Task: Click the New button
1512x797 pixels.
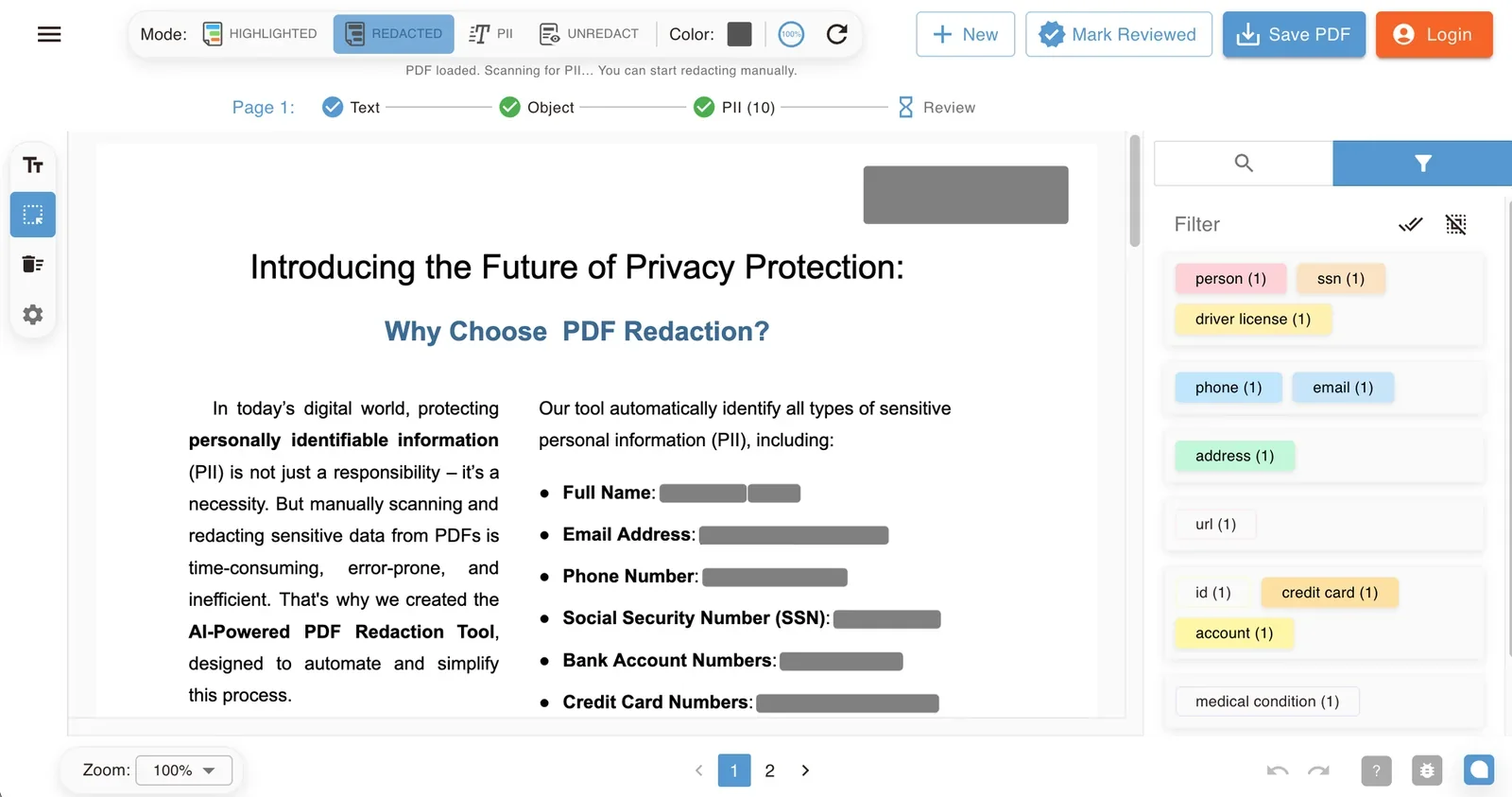Action: click(x=965, y=34)
